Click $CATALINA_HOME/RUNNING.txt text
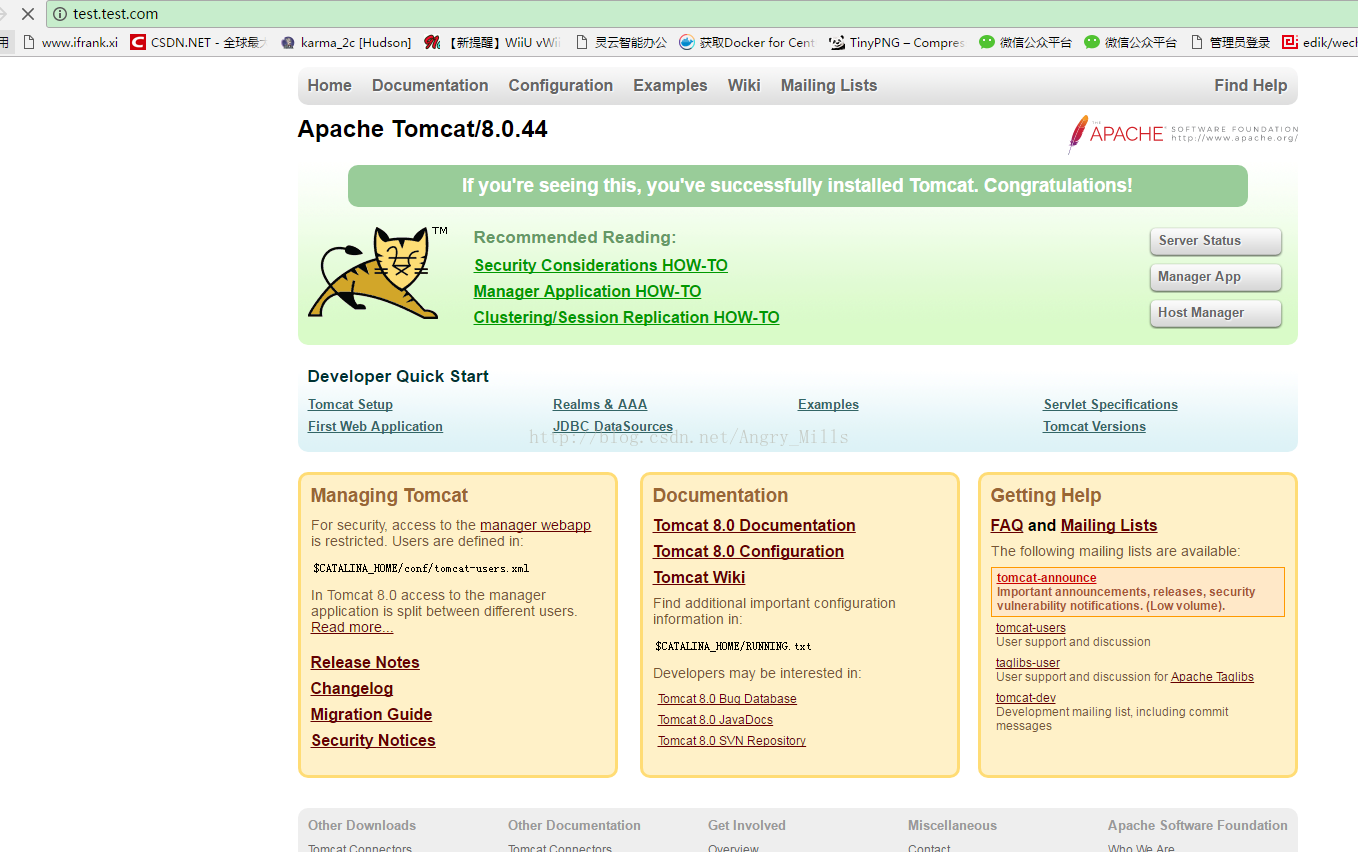The width and height of the screenshot is (1358, 852). 733,646
